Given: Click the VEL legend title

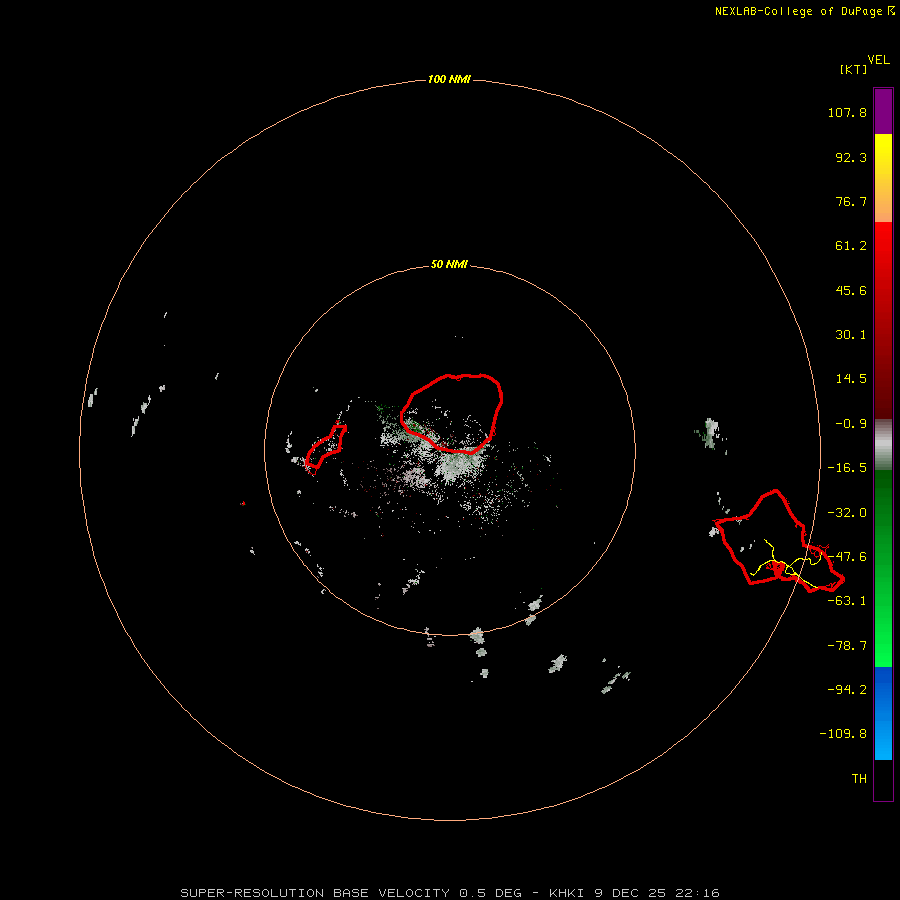Looking at the screenshot, I should tap(879, 59).
